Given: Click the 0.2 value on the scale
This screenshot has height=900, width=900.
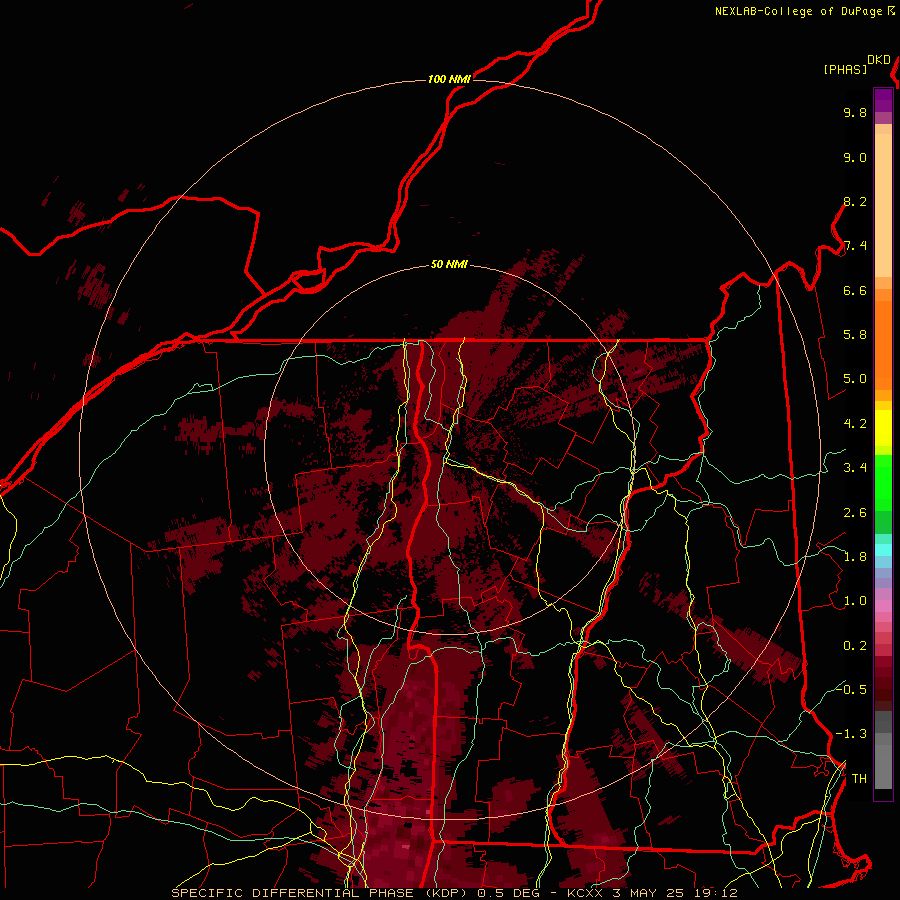Looking at the screenshot, I should [x=855, y=646].
